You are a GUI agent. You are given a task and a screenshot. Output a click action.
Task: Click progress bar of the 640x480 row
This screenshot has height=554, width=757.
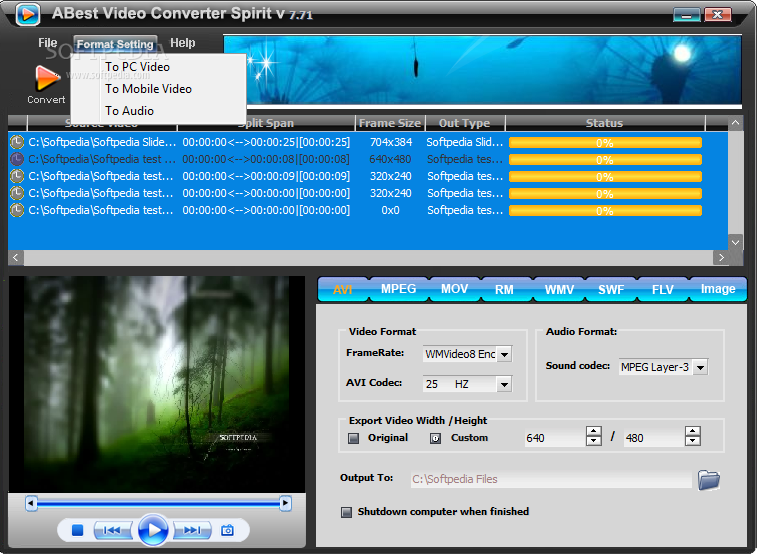pyautogui.click(x=605, y=159)
